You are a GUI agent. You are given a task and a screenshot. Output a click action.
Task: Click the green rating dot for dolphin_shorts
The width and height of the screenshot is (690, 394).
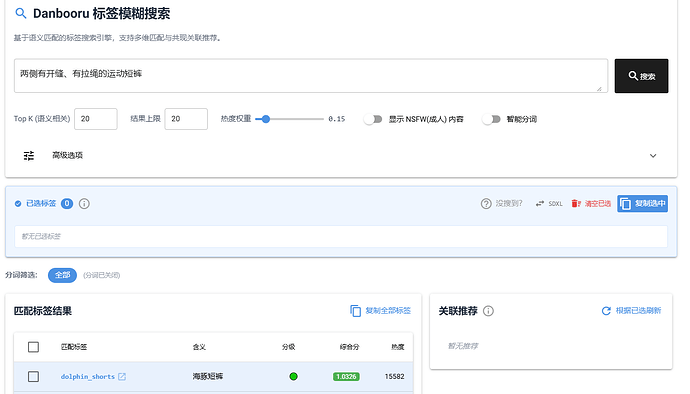click(294, 376)
